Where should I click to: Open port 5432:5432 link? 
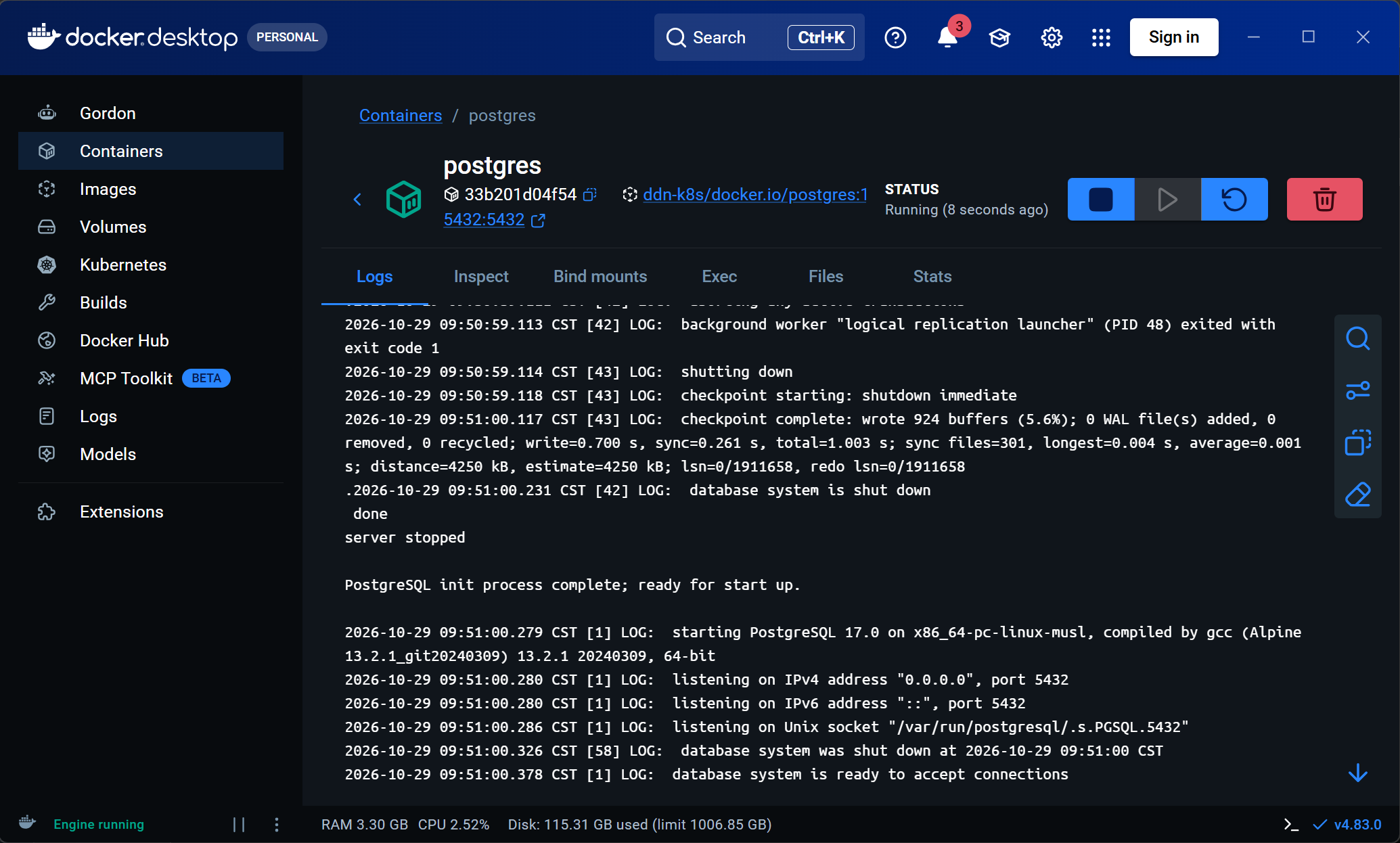point(484,220)
